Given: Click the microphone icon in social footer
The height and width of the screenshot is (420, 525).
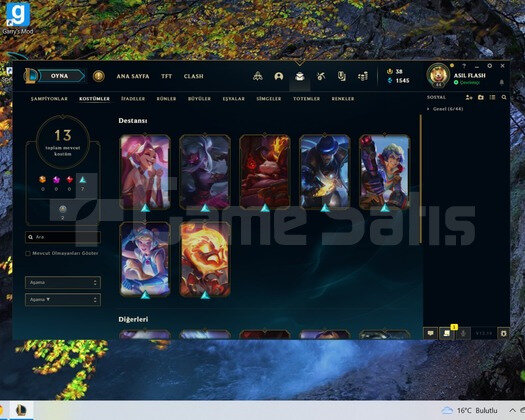Looking at the screenshot, I should click(463, 334).
